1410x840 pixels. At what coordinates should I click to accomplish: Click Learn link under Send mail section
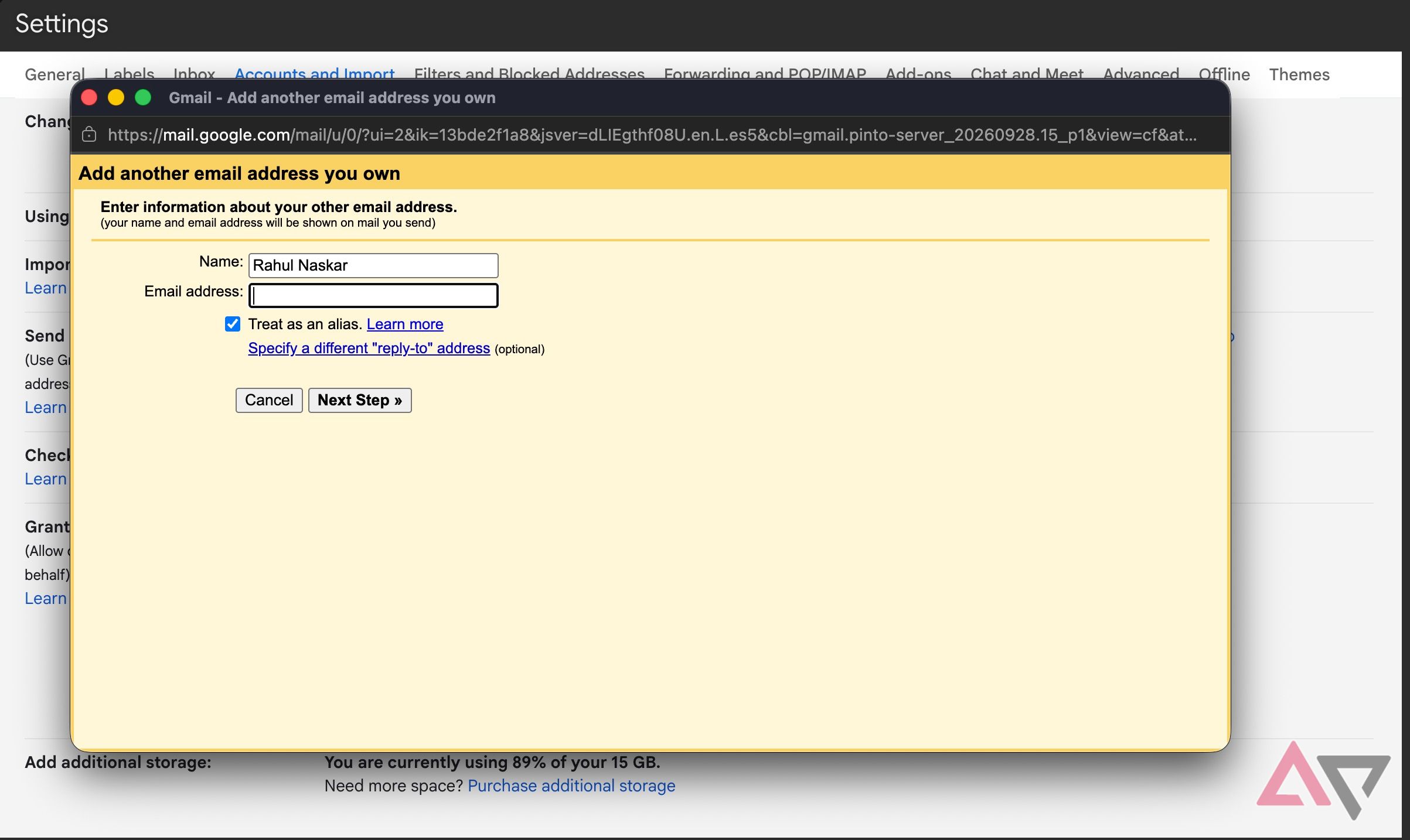pos(46,407)
